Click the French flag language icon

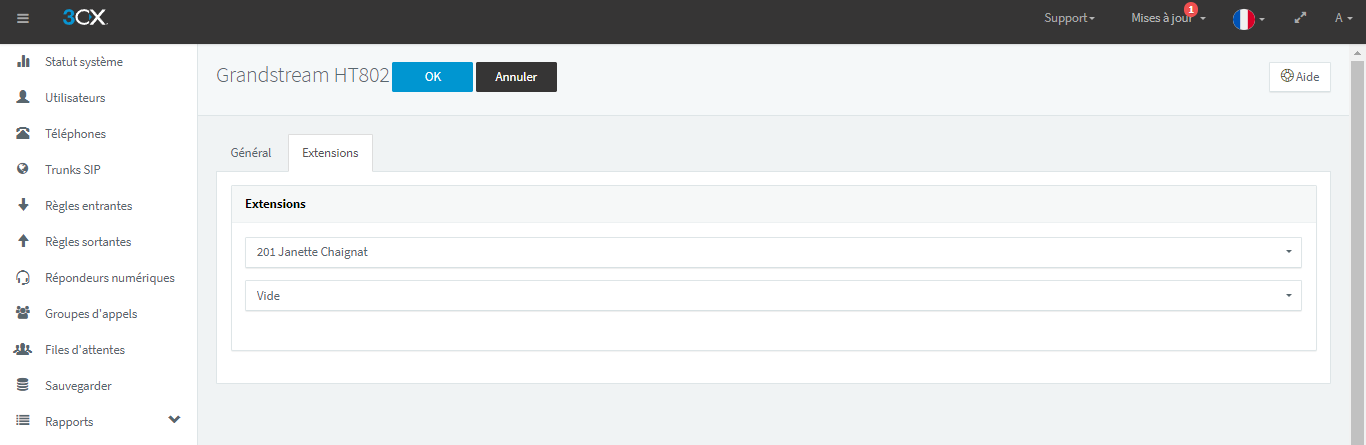pyautogui.click(x=1244, y=19)
